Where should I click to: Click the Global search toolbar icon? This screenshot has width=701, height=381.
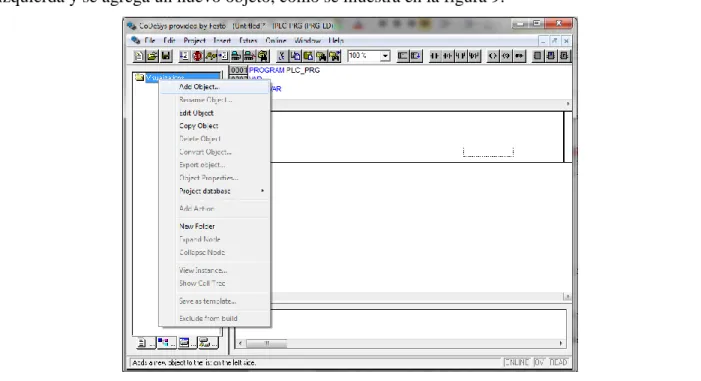tap(262, 56)
